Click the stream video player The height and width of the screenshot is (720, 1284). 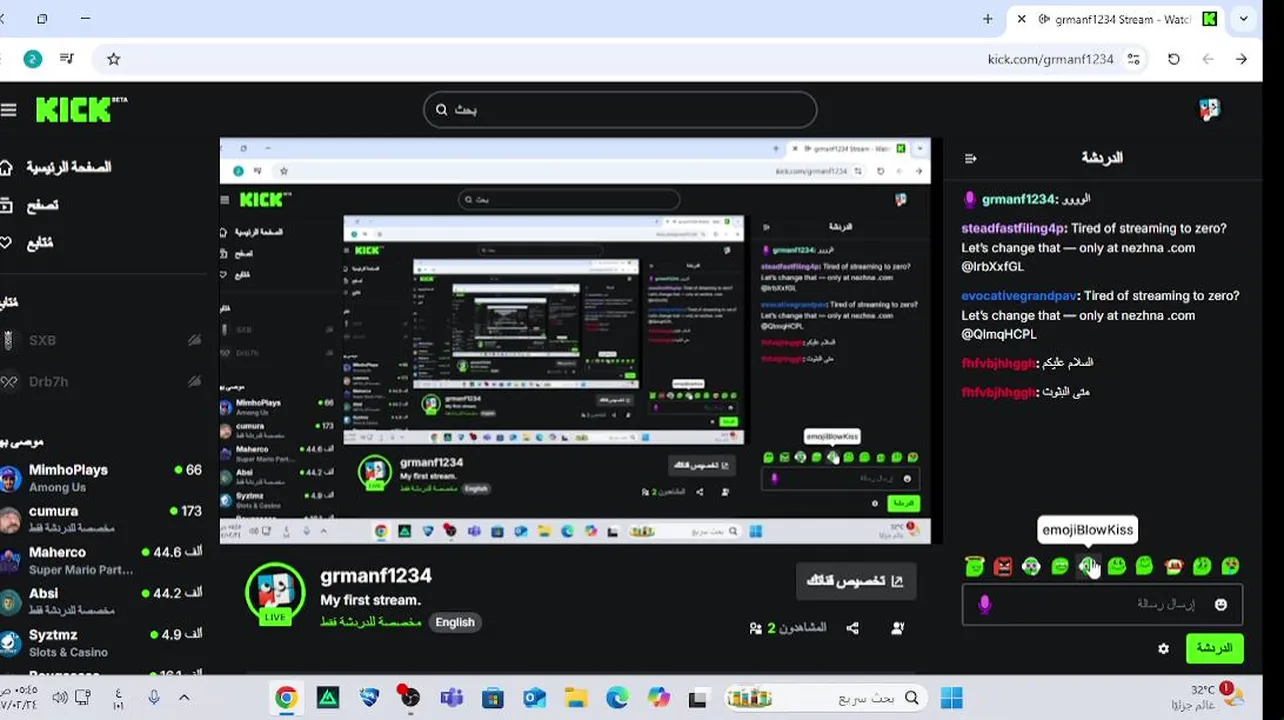(575, 341)
